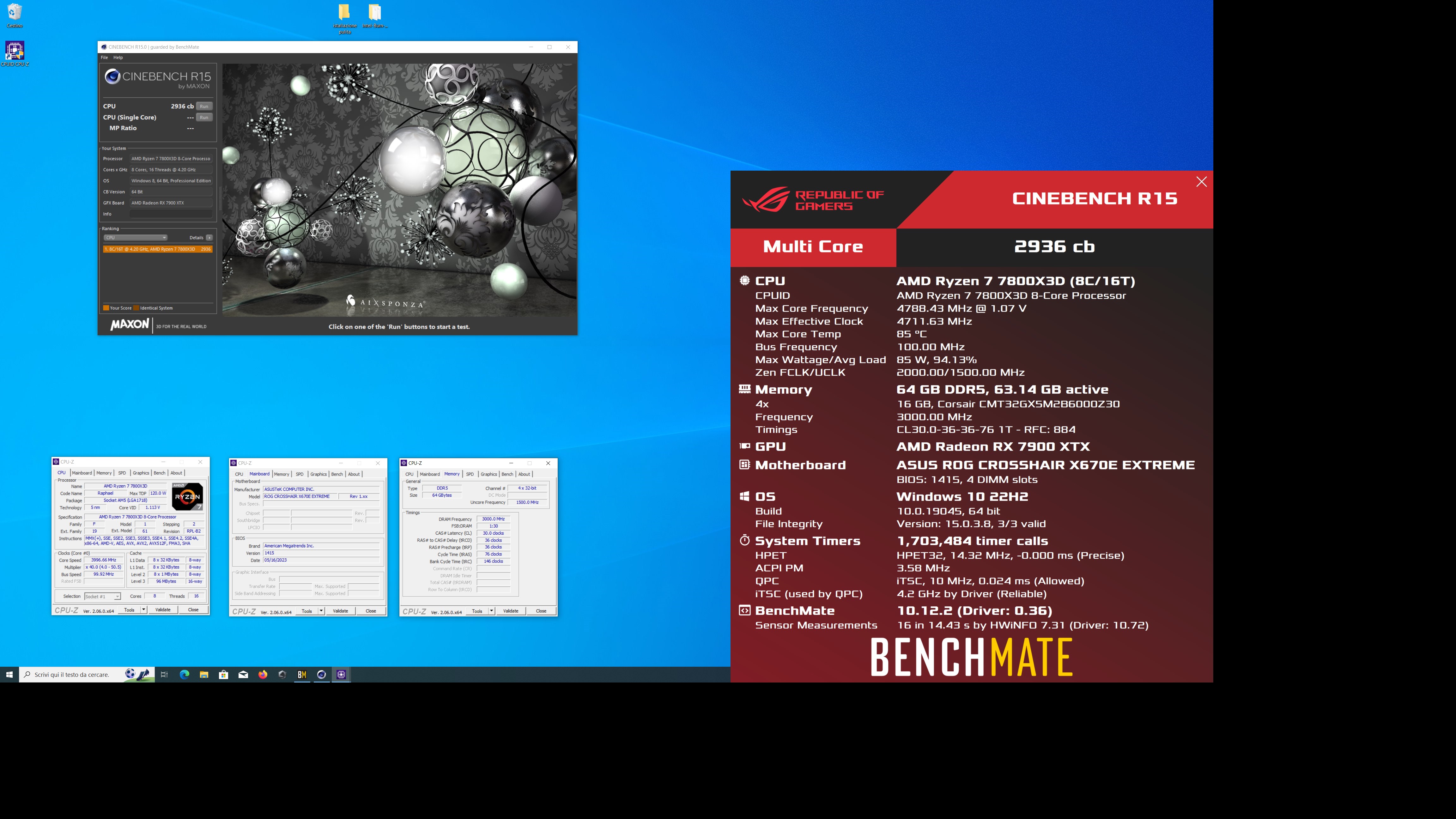
Task: Click 'Identical System' legend in Cinebench ranking
Action: click(153, 308)
